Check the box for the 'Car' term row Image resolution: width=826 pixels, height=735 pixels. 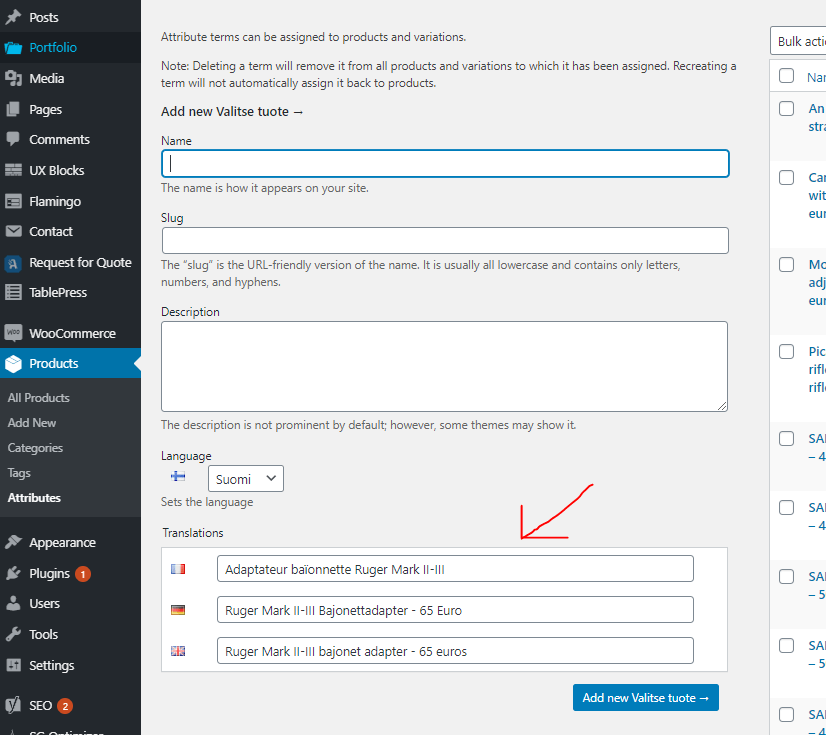click(786, 178)
